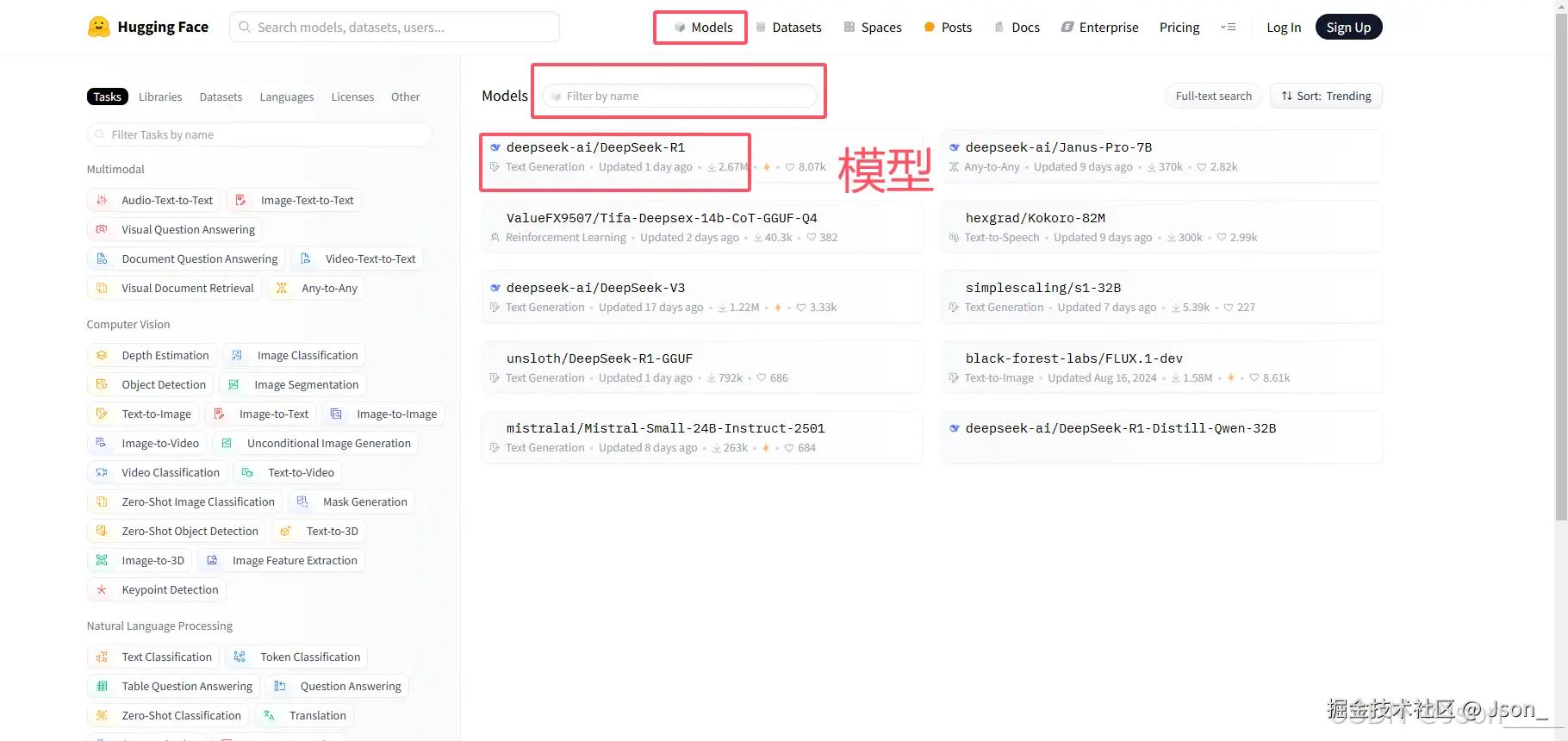Screen dimensions: 1568x741
Task: Select the Mask Generation task icon
Action: (x=302, y=501)
